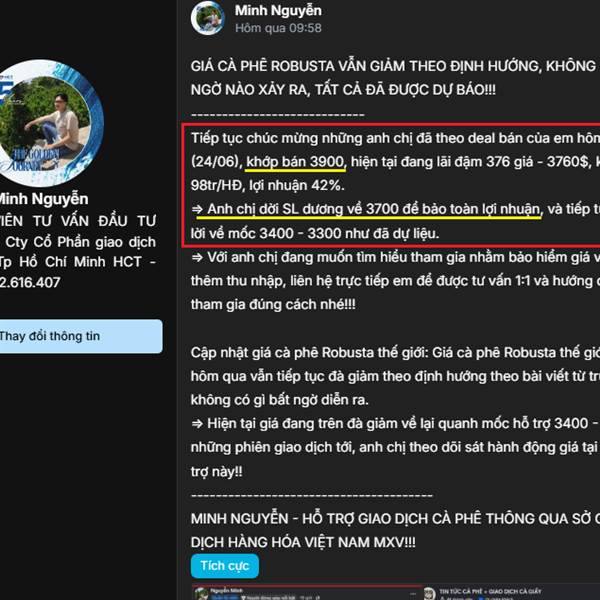
Task: Click paragraph starting Cập nhật giá cà phê Robusta
Action: (x=395, y=376)
